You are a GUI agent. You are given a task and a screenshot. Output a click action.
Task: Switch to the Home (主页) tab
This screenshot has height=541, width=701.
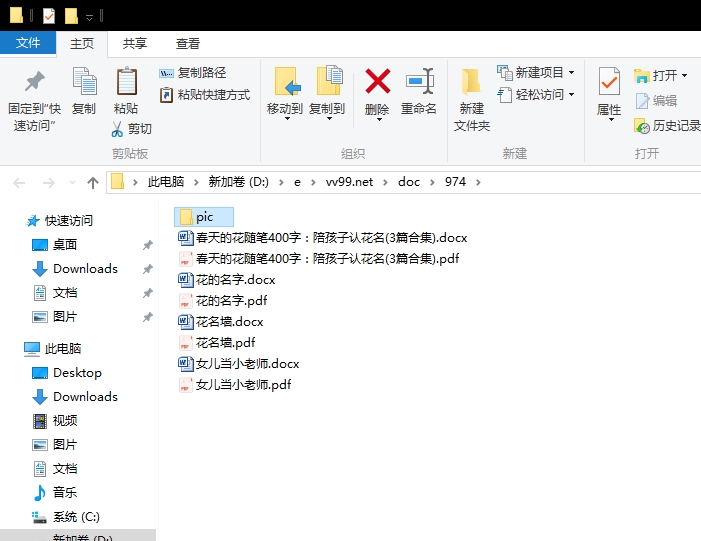82,44
